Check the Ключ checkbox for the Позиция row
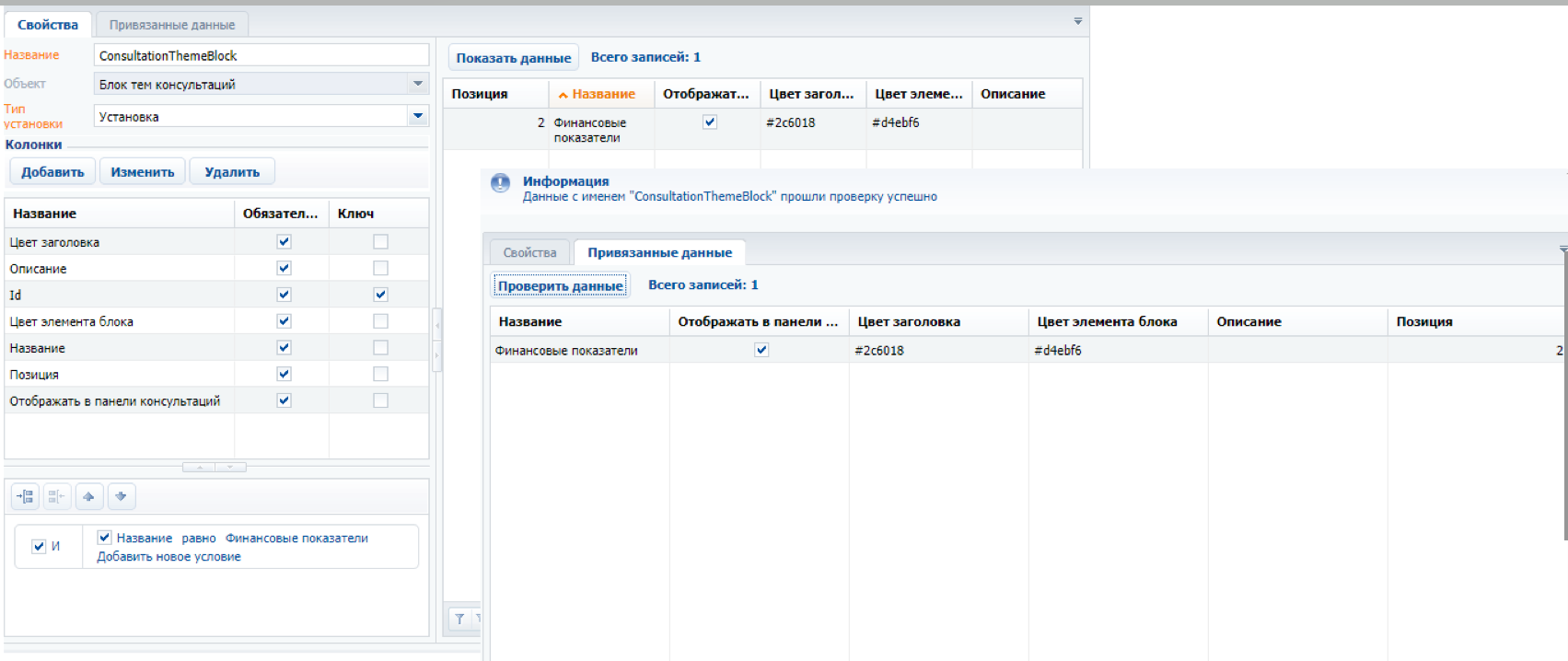 click(x=380, y=375)
